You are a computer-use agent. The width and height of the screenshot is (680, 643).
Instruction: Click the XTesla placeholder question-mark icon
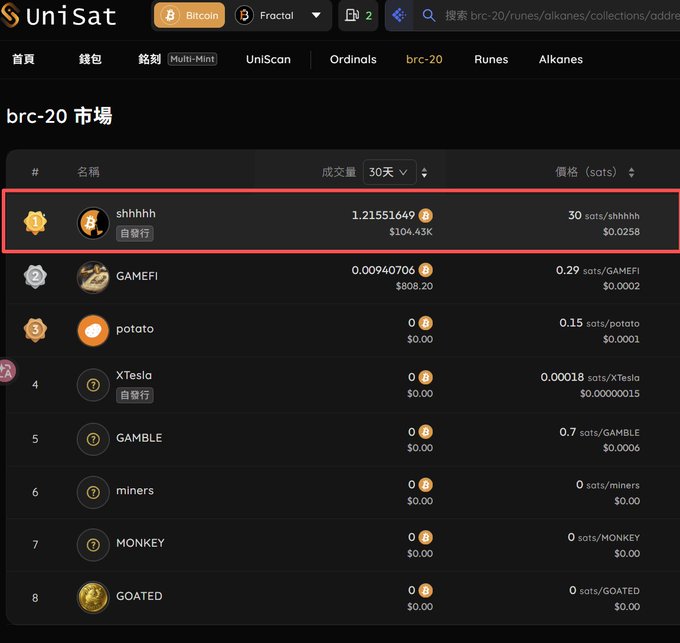[x=93, y=385]
